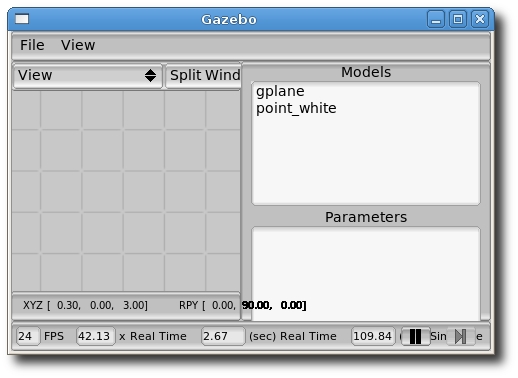Open the View menu in menu bar

tap(78, 45)
